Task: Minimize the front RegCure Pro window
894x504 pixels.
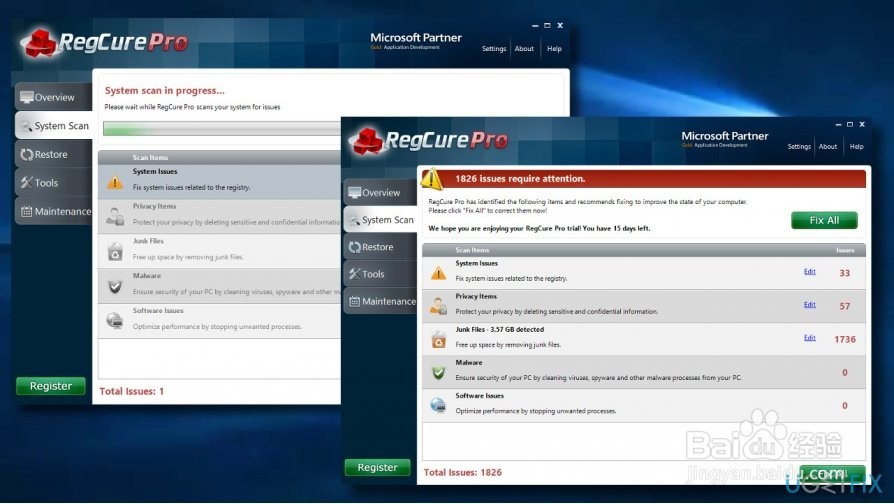Action: pyautogui.click(x=838, y=124)
